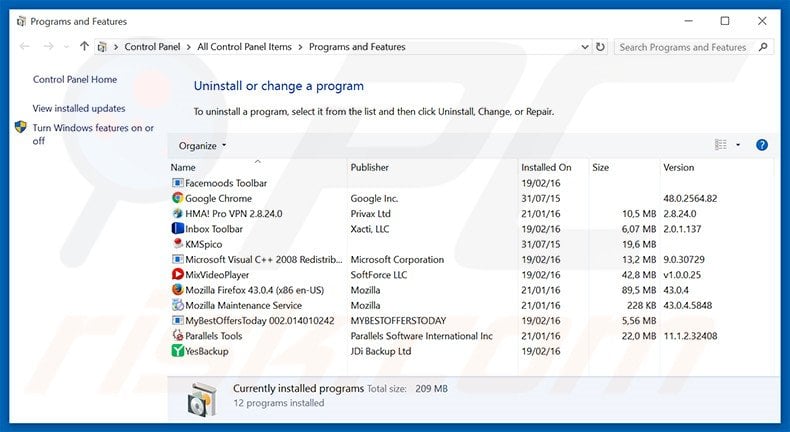Expand the chevron after Control Panel breadcrumb

(x=189, y=47)
